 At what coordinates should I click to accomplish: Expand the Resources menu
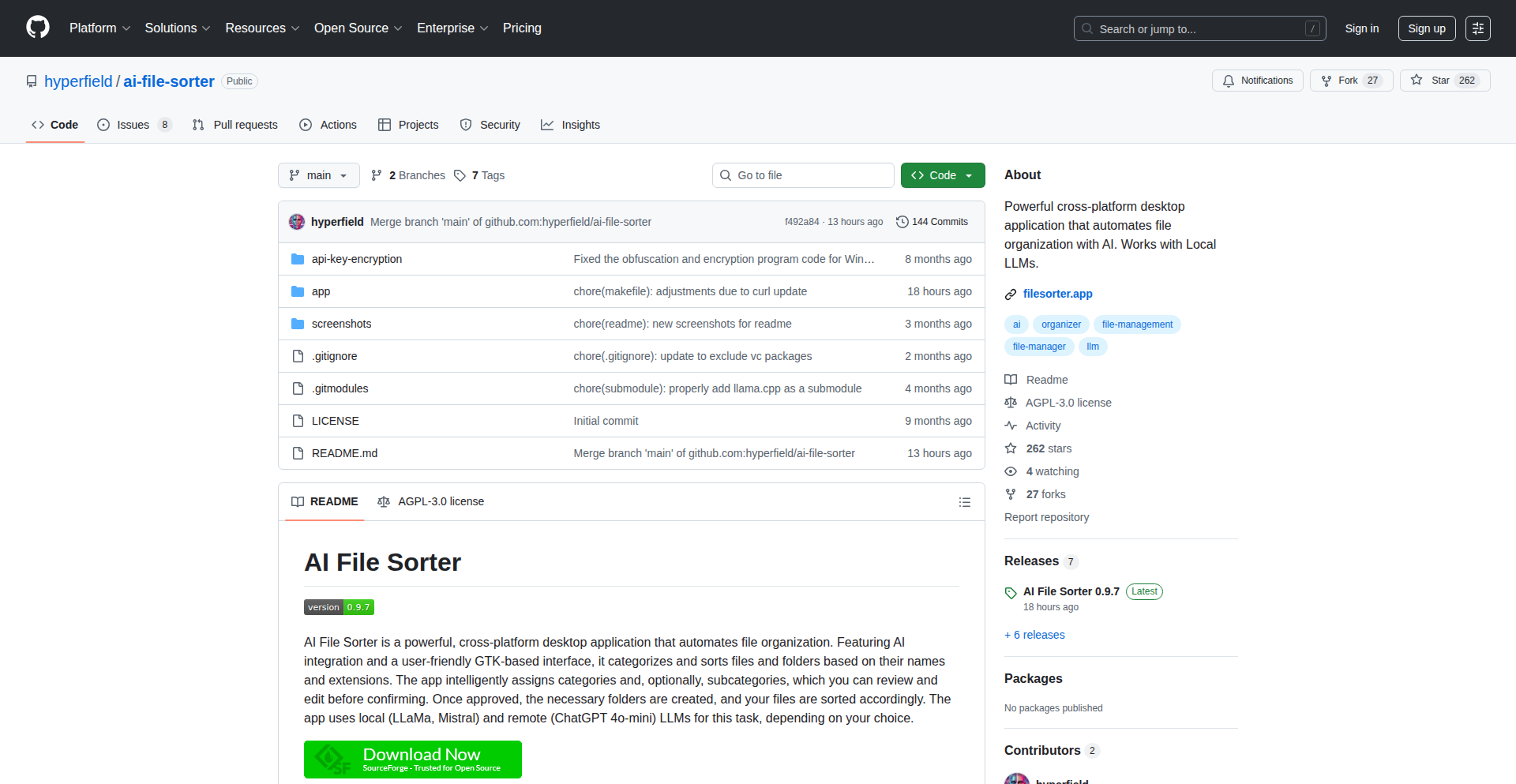262,28
